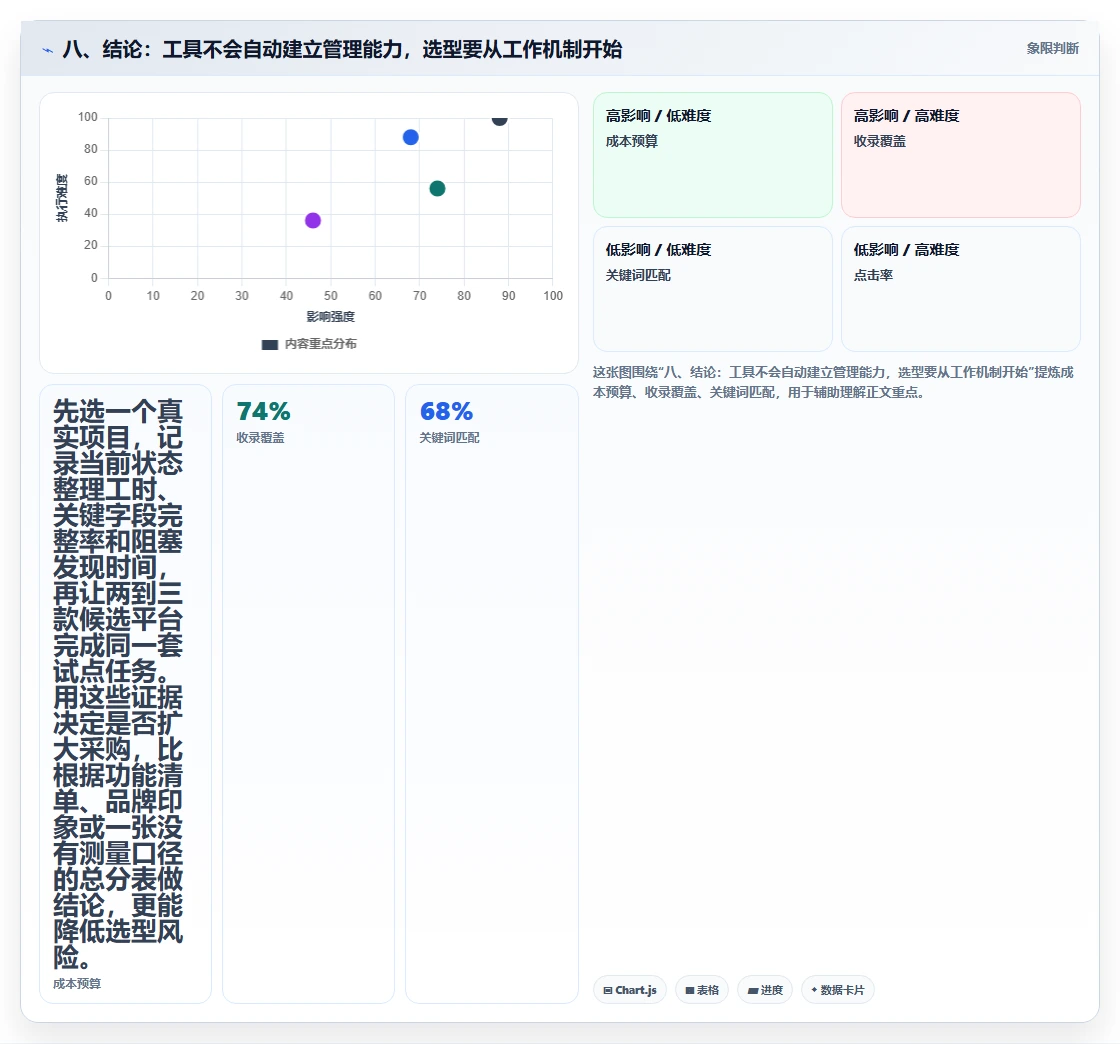Click the 68% metric value
Viewport: 1120px width, 1044px height.
pyautogui.click(x=446, y=411)
